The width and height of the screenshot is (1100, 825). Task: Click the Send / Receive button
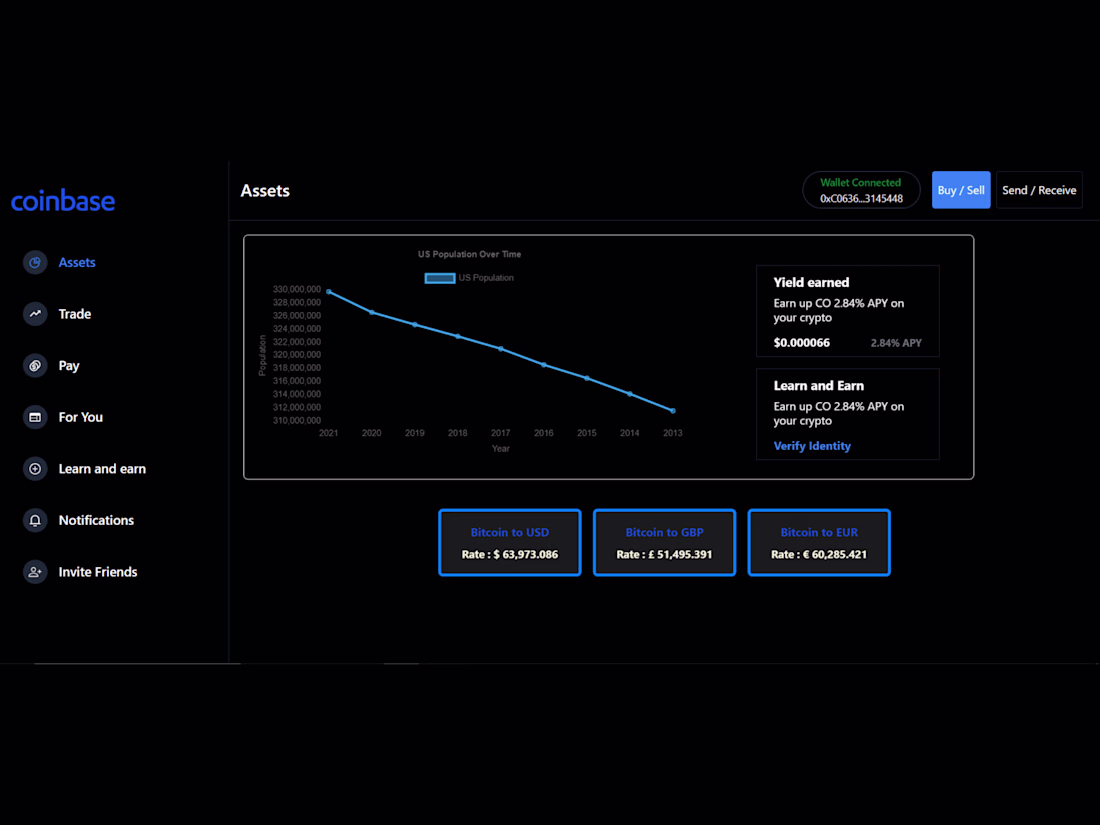1038,190
